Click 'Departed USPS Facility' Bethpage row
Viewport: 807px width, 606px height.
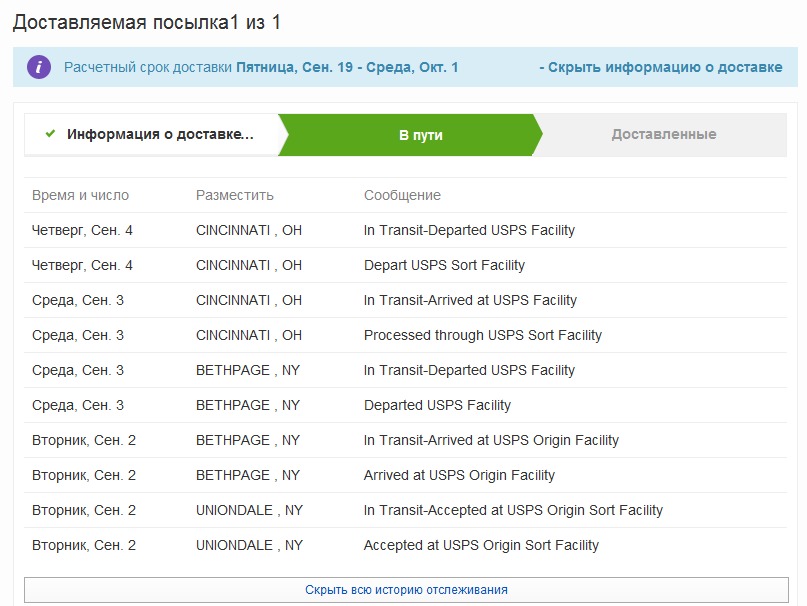point(437,405)
